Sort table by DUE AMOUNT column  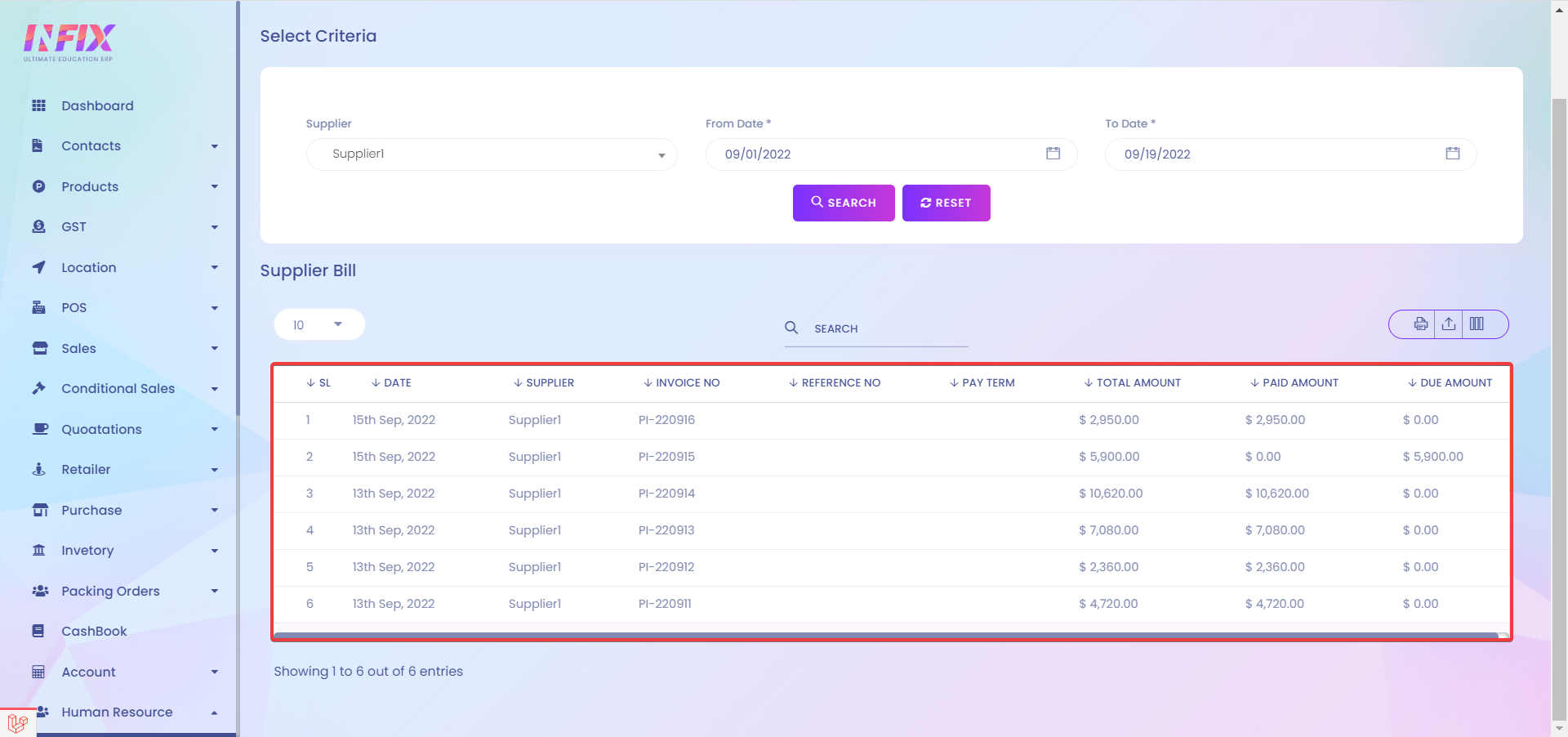point(1450,382)
